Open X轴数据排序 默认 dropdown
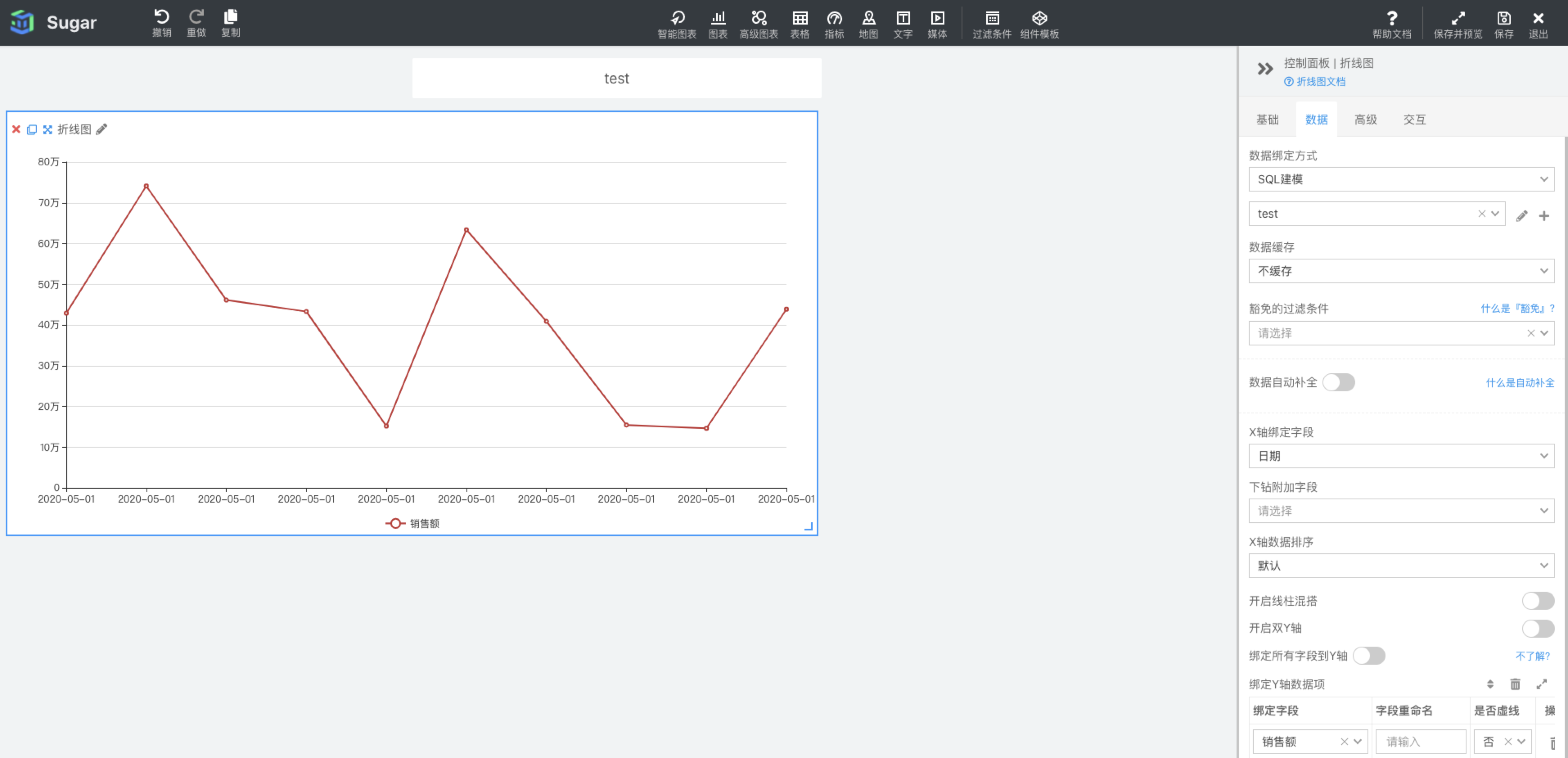1568x758 pixels. point(1401,566)
